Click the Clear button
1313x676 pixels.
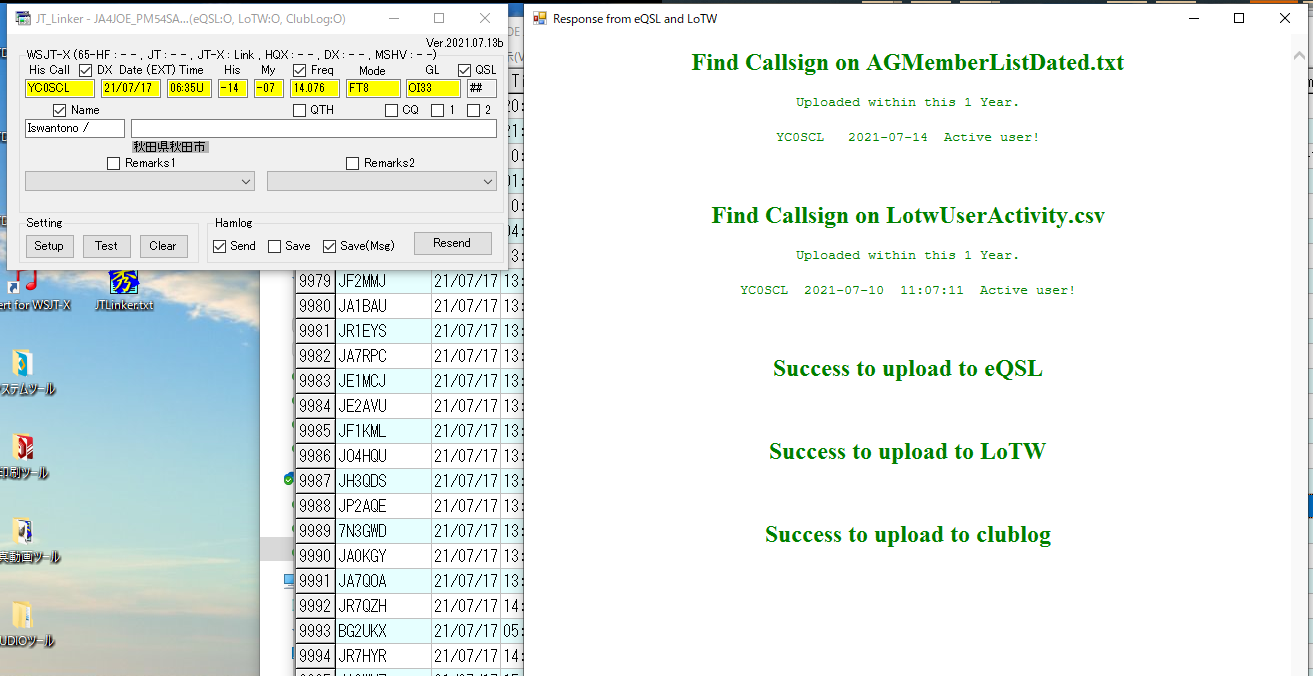tap(163, 246)
